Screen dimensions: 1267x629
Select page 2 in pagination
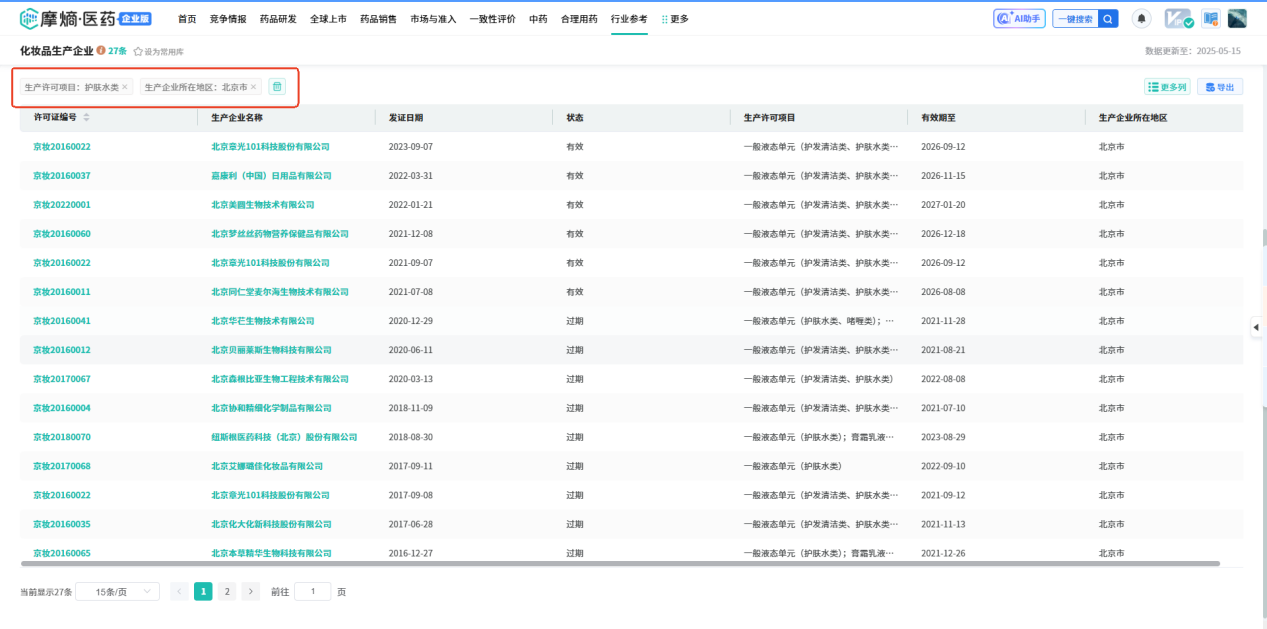(227, 591)
